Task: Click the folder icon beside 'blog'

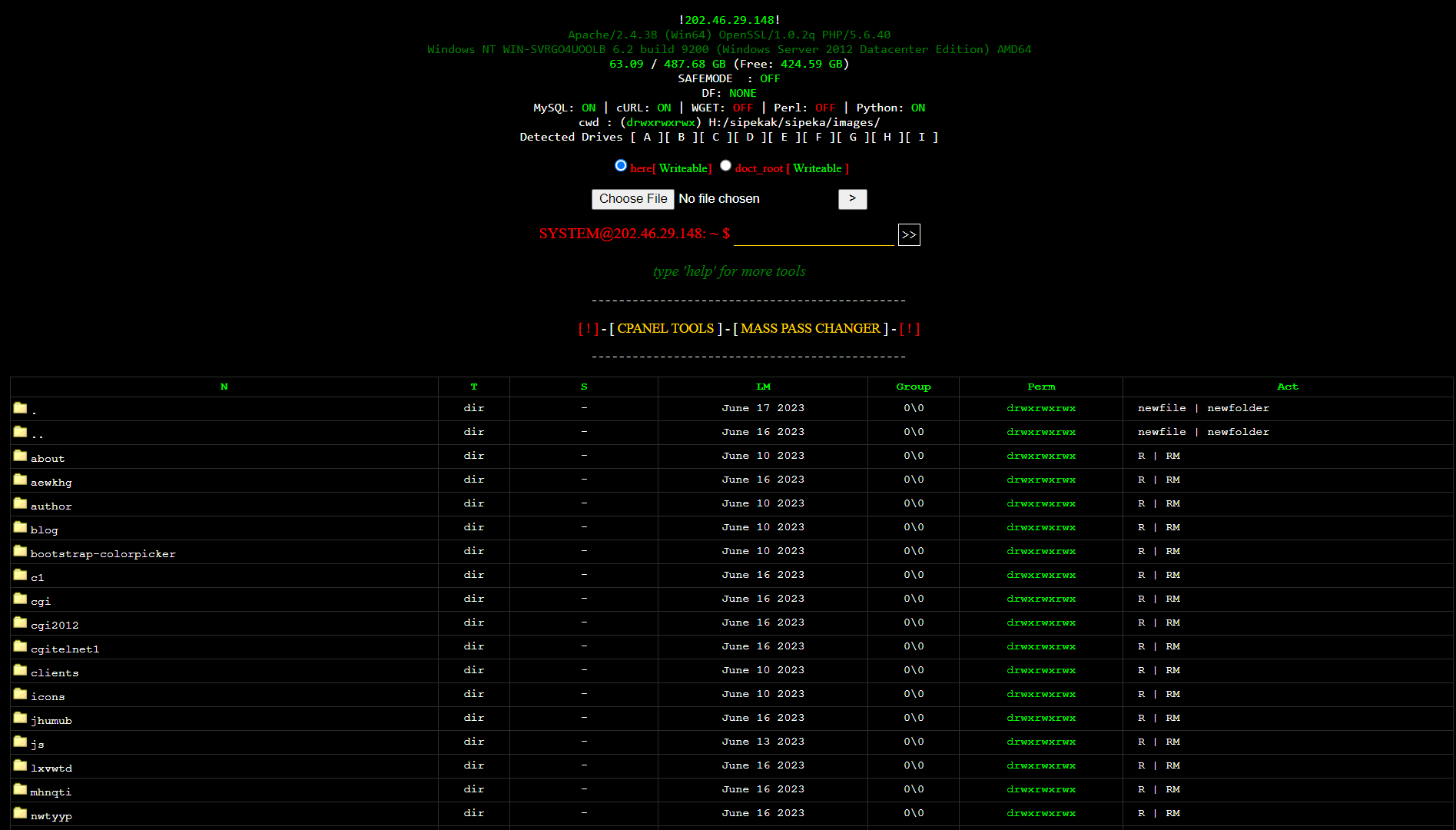Action: [x=20, y=526]
